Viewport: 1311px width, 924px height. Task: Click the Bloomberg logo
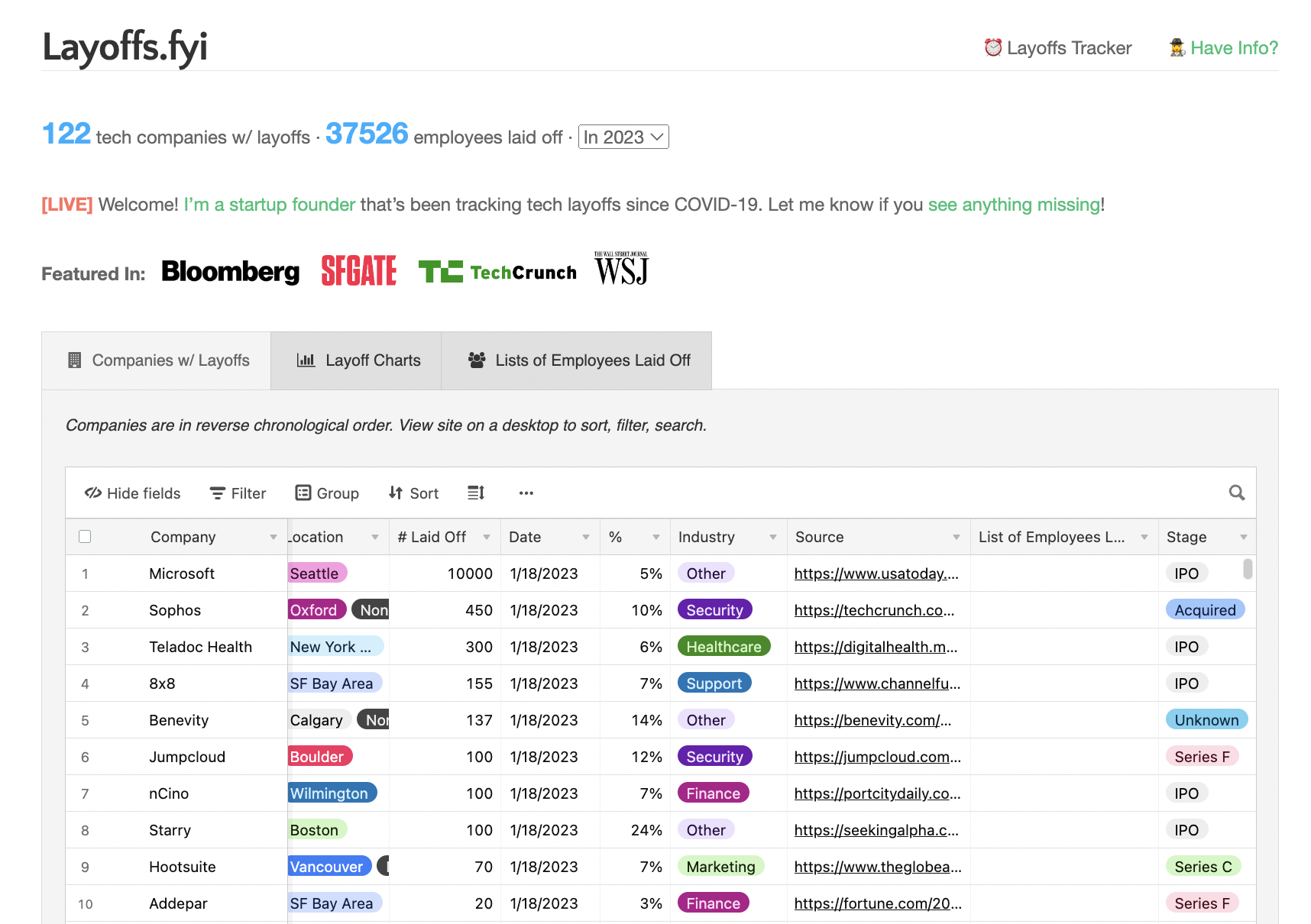pos(231,272)
